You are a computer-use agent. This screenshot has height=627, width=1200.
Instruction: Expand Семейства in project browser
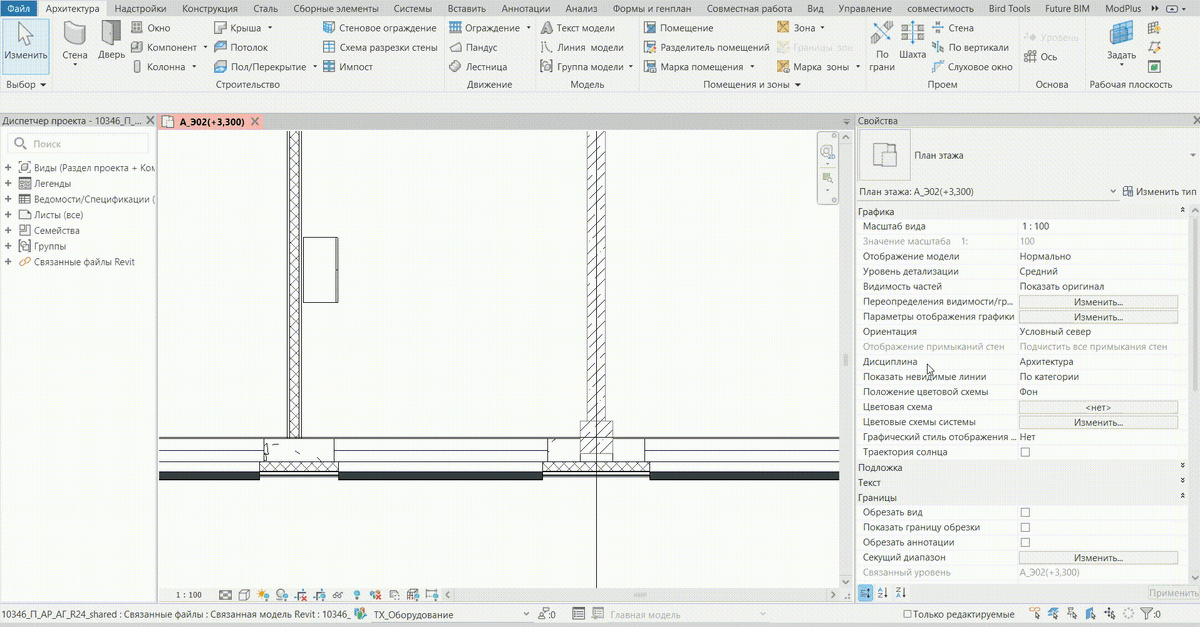click(8, 230)
